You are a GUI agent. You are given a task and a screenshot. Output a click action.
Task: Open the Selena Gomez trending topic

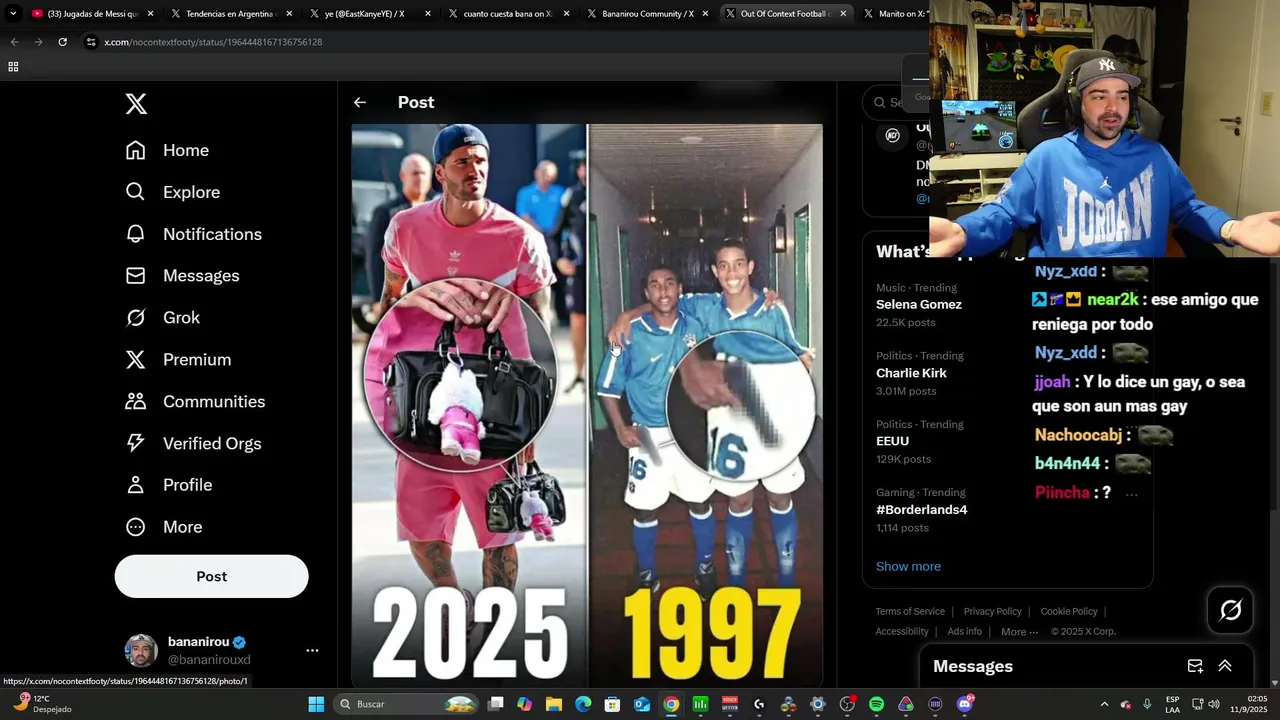pyautogui.click(x=919, y=304)
